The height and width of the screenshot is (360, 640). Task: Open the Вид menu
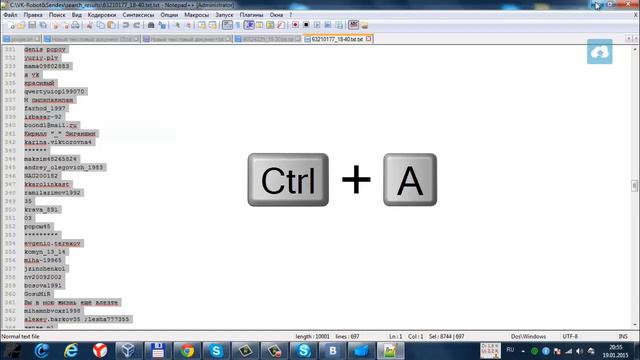point(77,15)
